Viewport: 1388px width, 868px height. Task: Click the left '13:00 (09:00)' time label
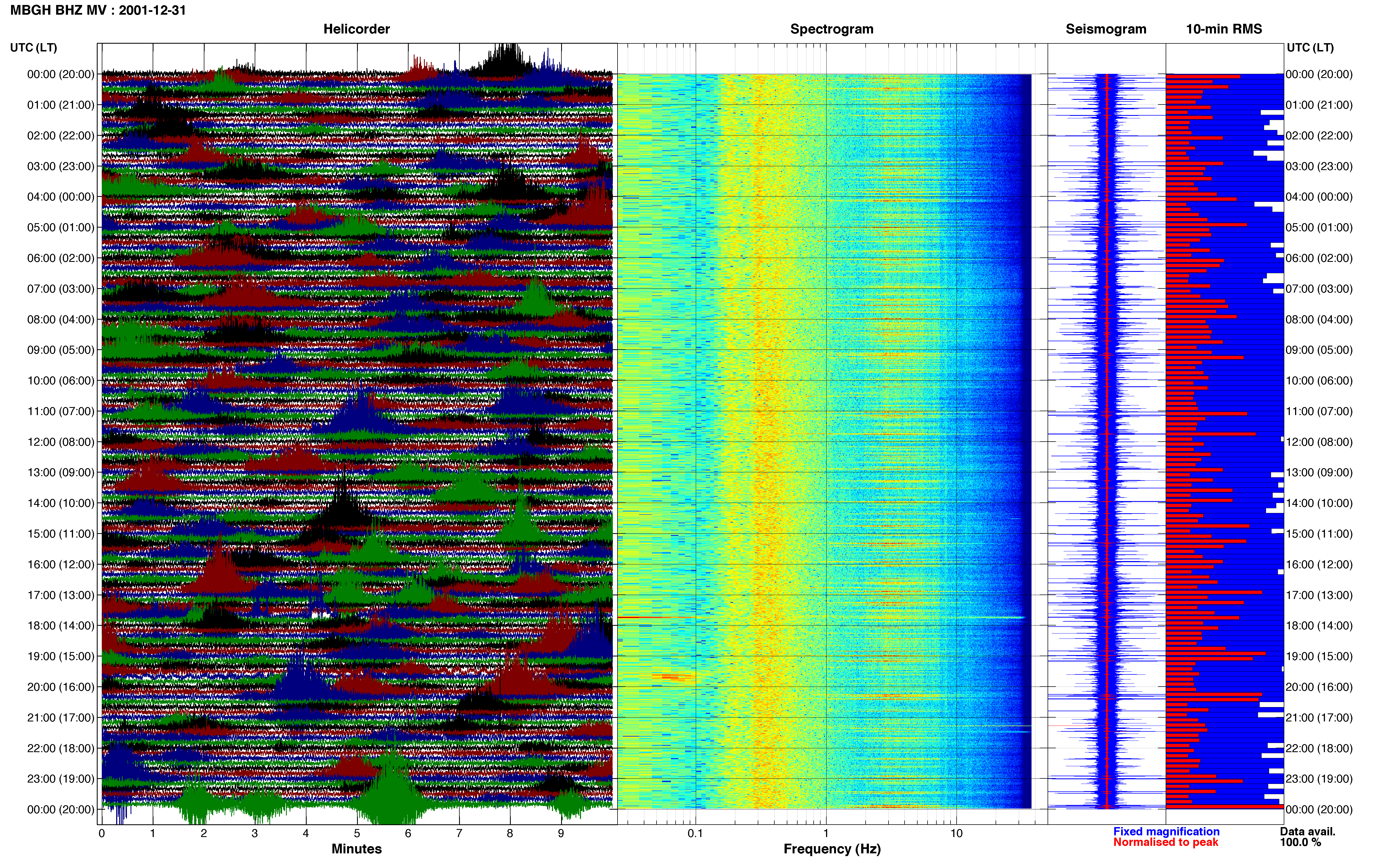click(x=61, y=473)
